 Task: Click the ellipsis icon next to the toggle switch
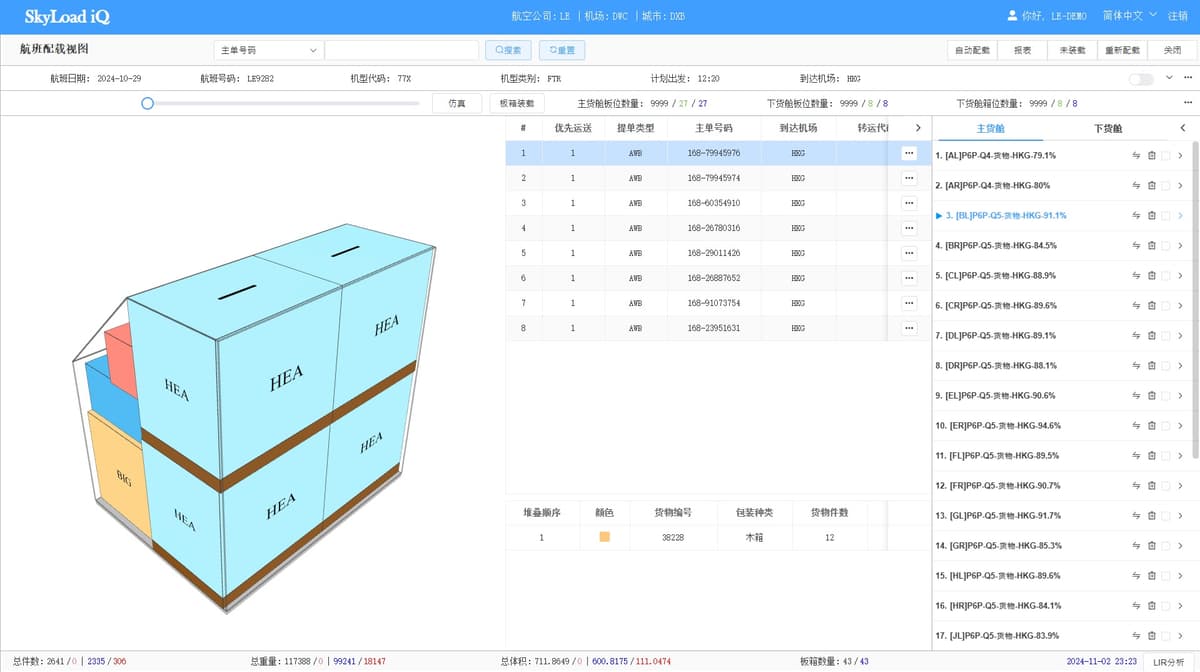pyautogui.click(x=1188, y=77)
